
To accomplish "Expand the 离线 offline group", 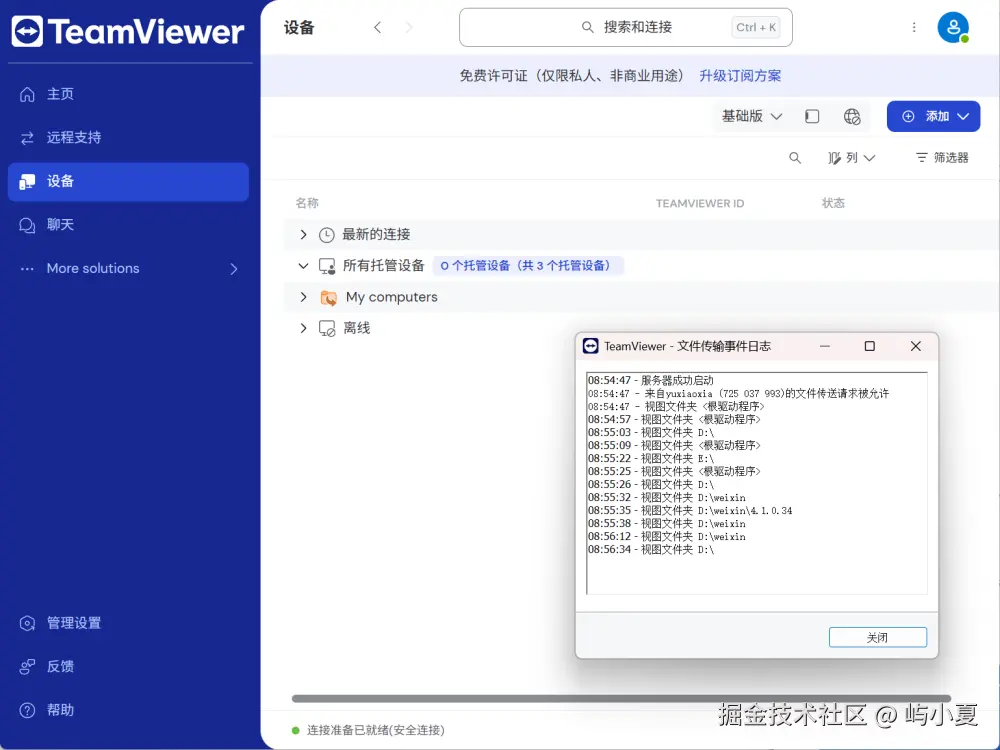I will [304, 328].
